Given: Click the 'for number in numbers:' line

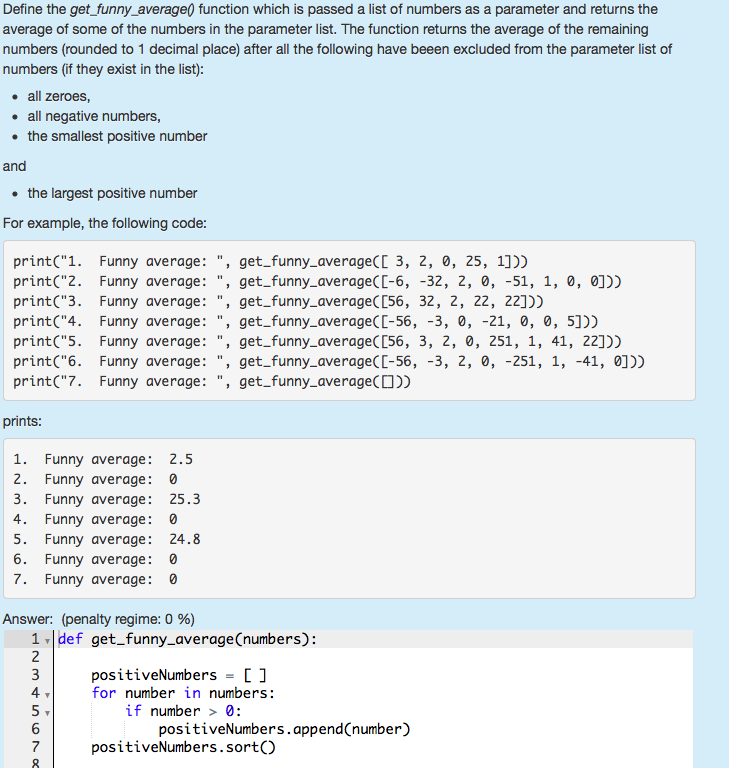Looking at the screenshot, I should [x=183, y=693].
